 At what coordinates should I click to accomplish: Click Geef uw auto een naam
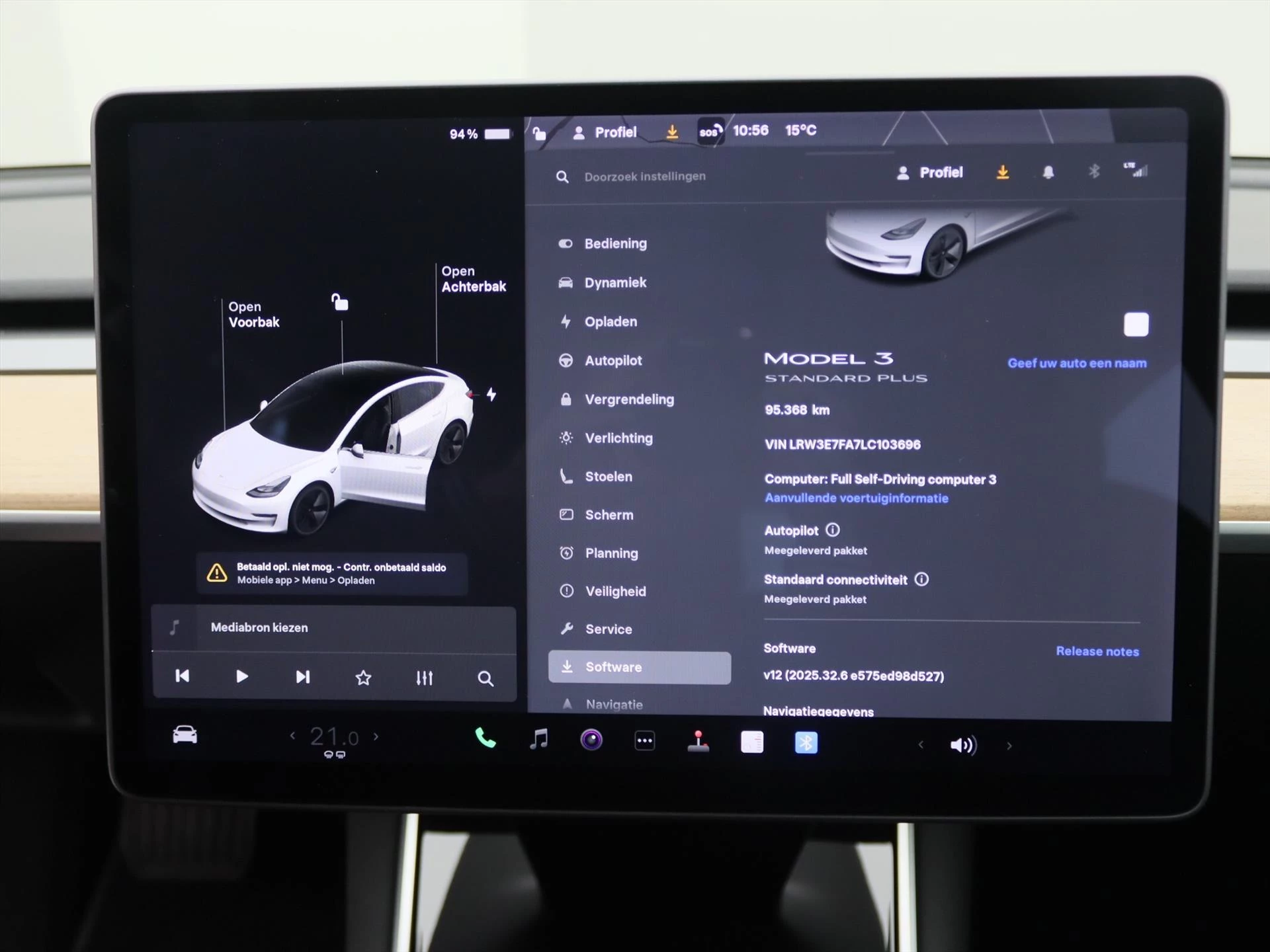[1077, 362]
